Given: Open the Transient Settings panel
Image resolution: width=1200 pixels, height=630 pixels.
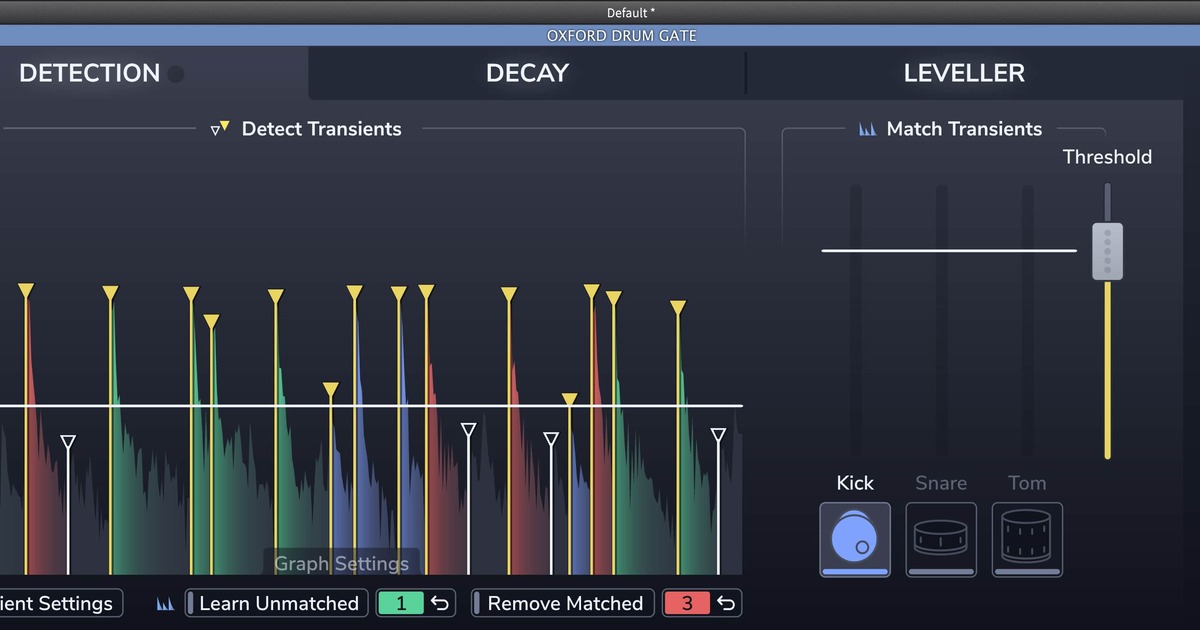Looking at the screenshot, I should (x=58, y=603).
